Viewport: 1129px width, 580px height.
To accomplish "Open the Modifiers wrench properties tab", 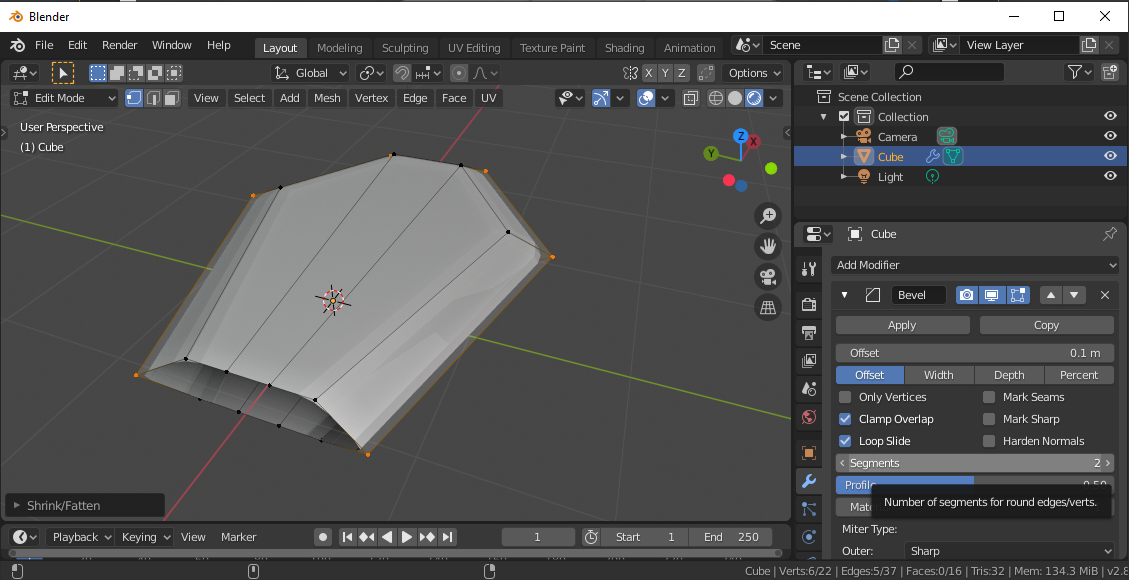I will click(x=809, y=482).
